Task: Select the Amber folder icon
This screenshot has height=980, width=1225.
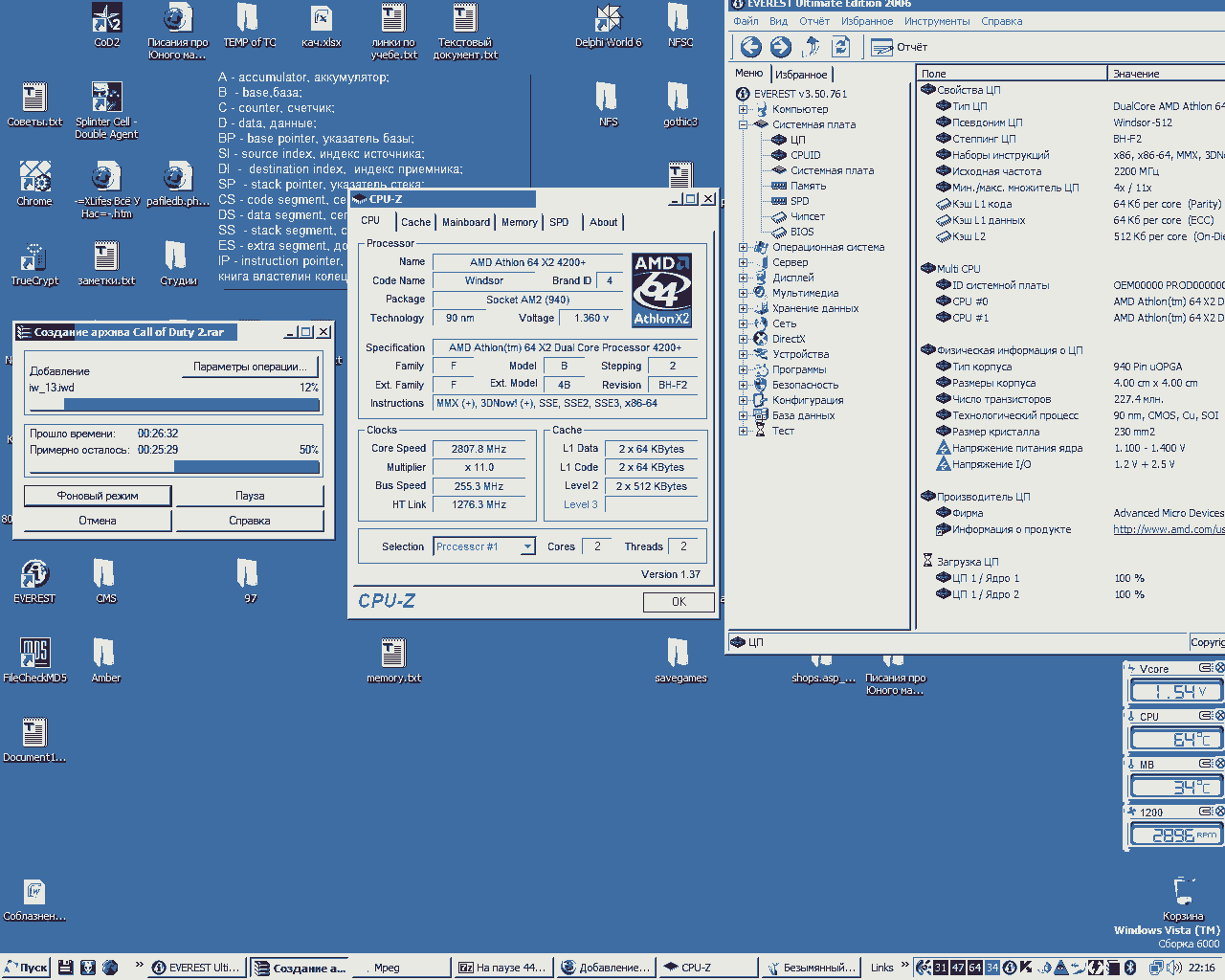Action: tap(106, 661)
